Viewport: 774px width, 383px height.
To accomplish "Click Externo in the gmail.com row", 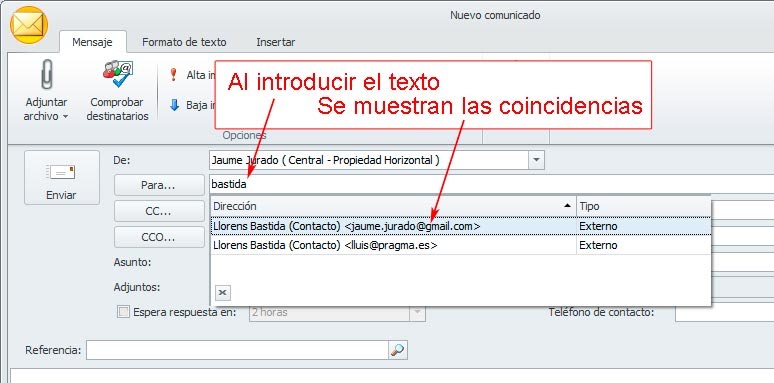I will point(598,226).
